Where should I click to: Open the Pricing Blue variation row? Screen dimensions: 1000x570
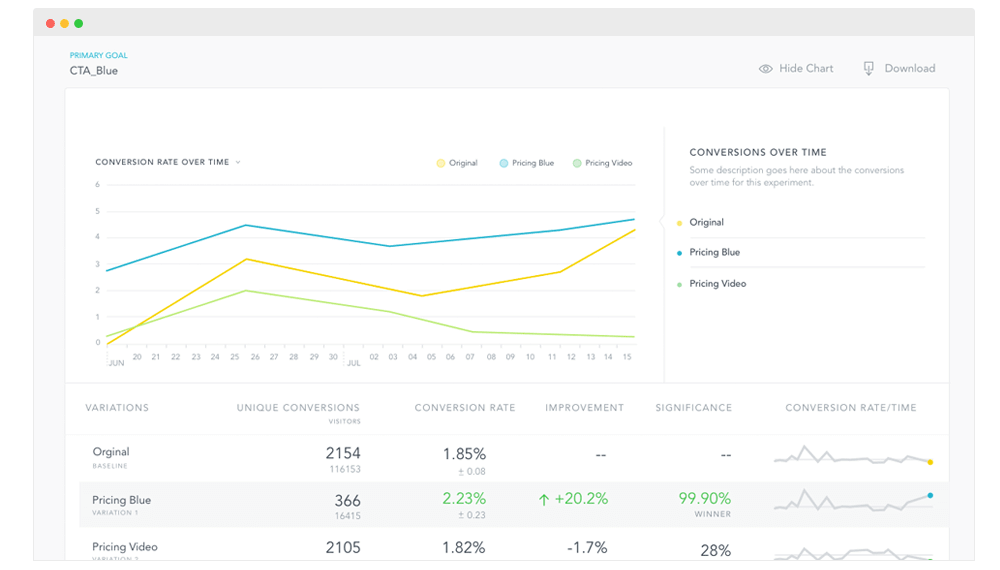click(x=121, y=500)
